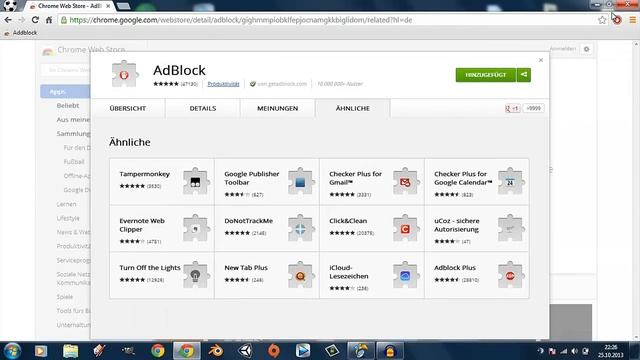Open the file explorer taskbar icon
The height and width of the screenshot is (360, 640).
point(70,351)
